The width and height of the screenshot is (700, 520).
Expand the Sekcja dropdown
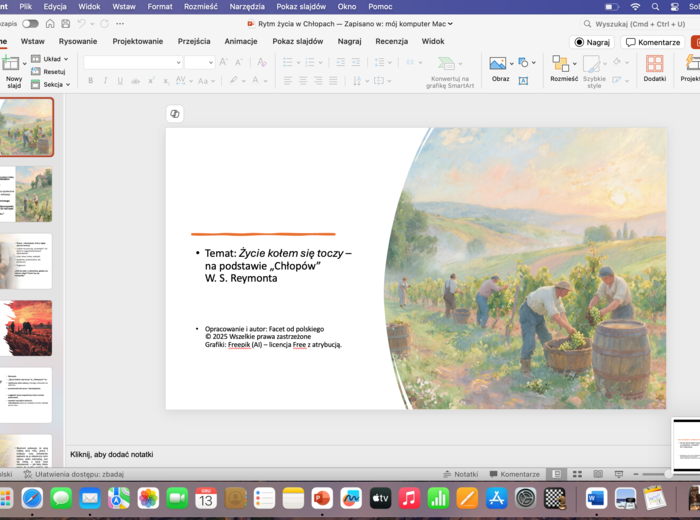tap(52, 85)
